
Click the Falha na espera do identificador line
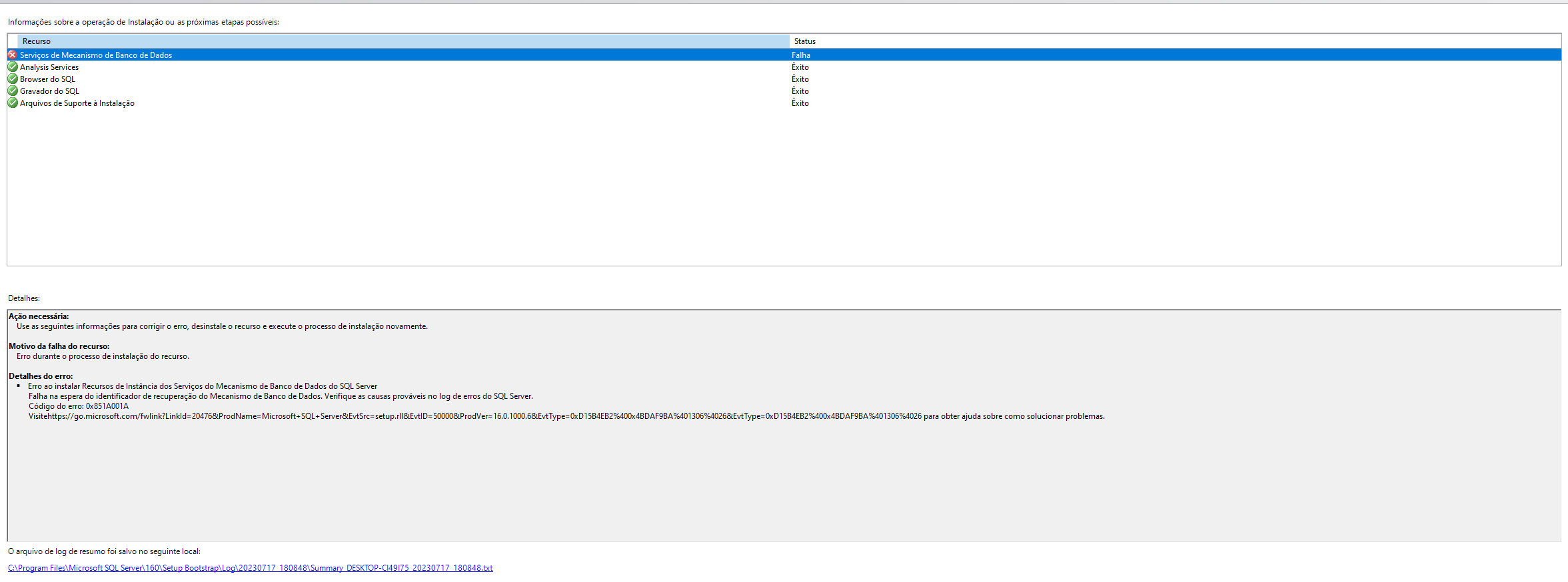(x=281, y=396)
